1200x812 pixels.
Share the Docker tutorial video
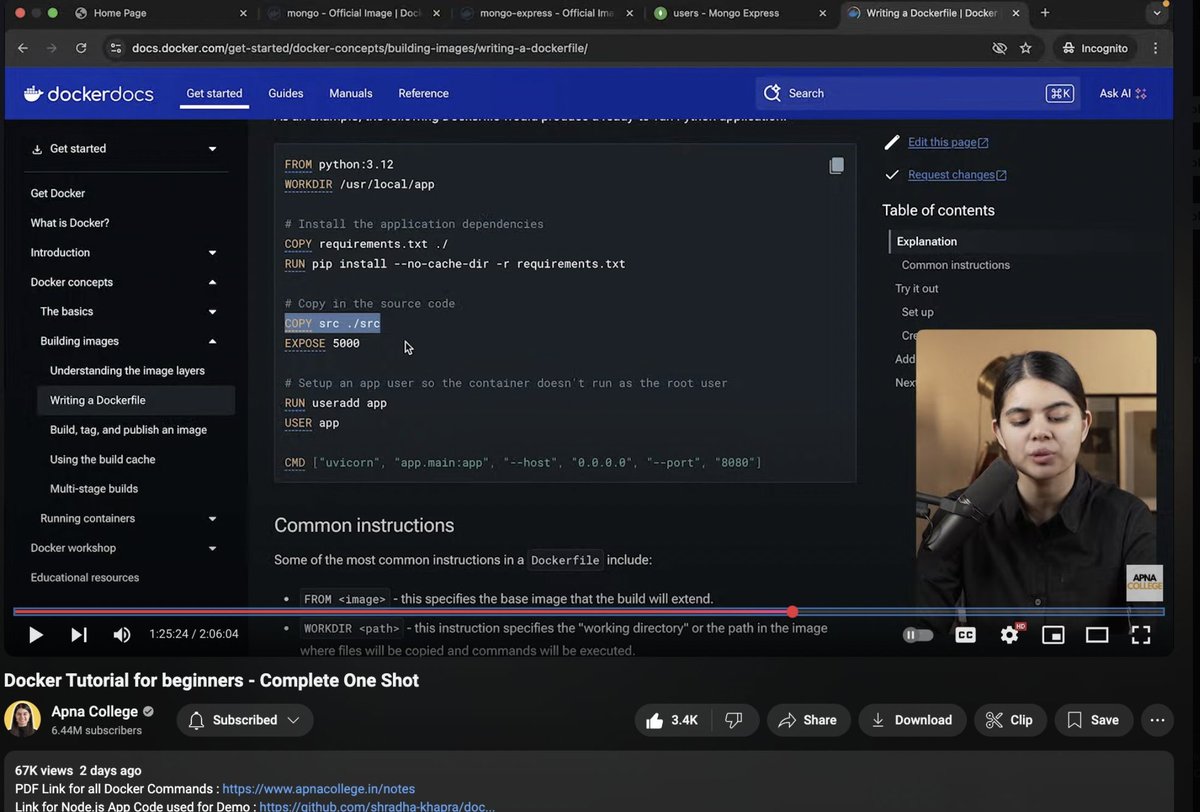[x=807, y=720]
